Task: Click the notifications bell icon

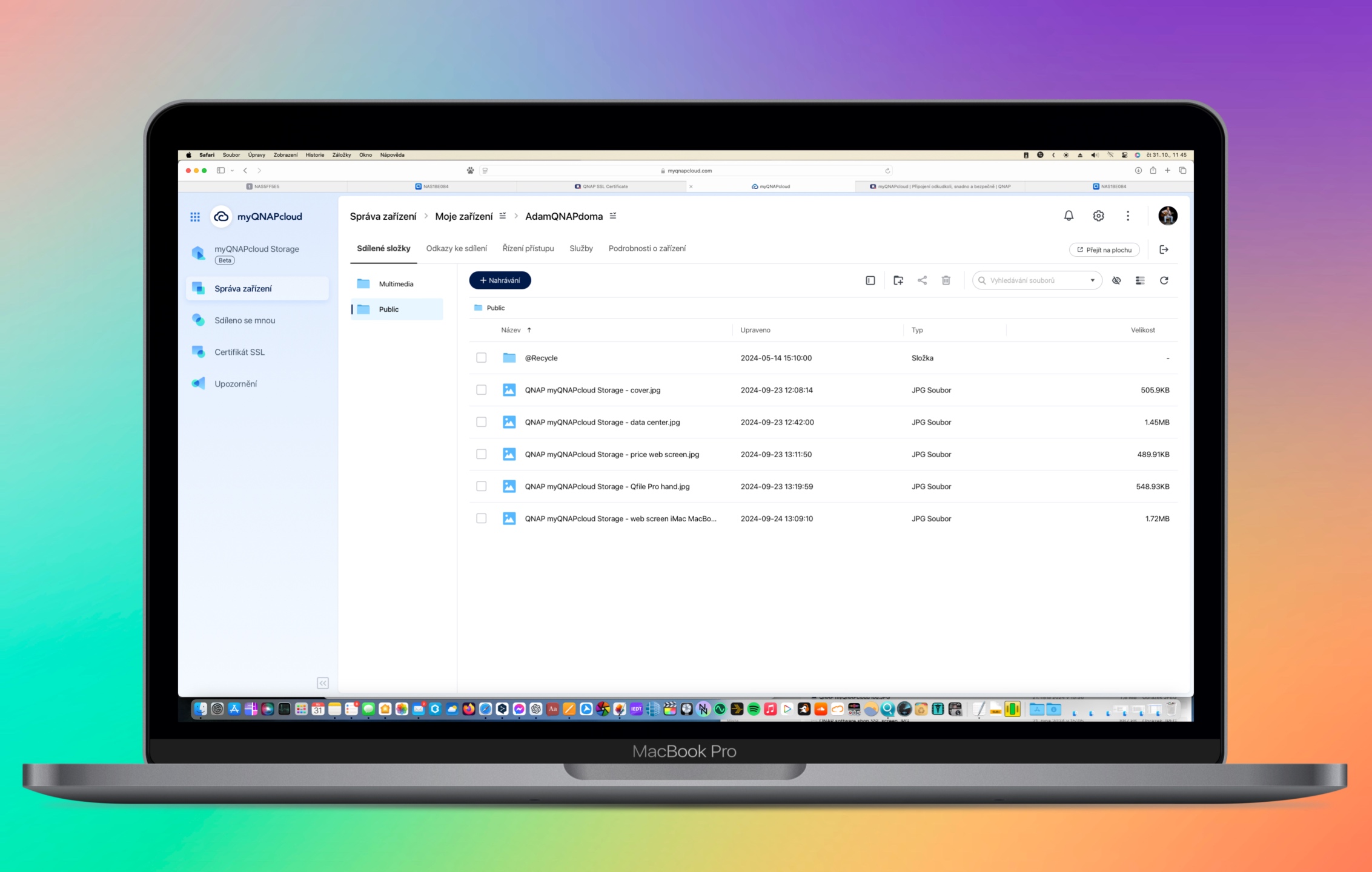Action: [x=1069, y=216]
